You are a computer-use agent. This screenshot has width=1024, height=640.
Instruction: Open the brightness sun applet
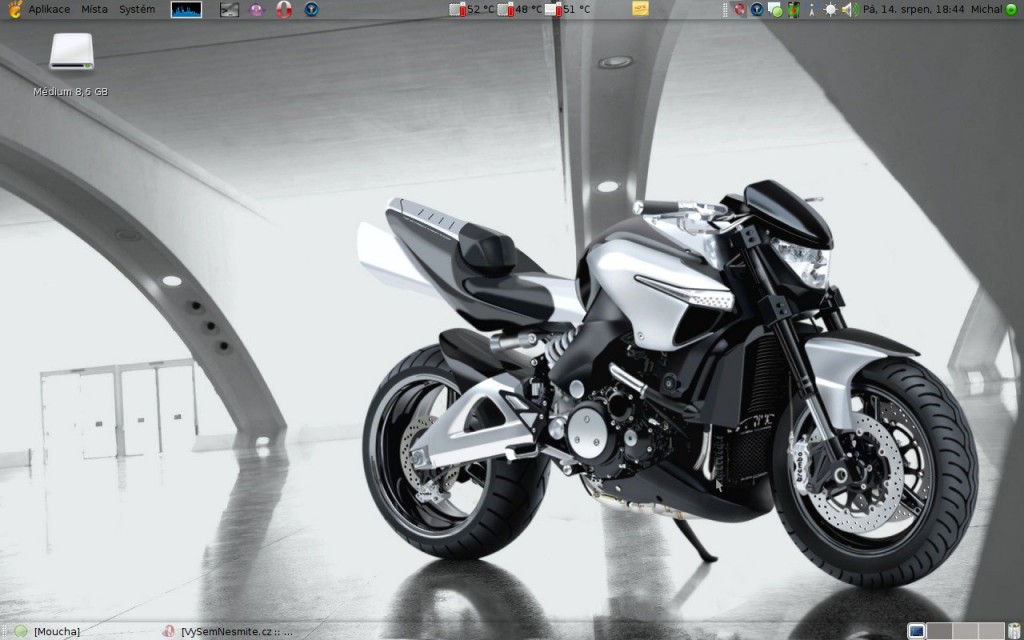[830, 9]
